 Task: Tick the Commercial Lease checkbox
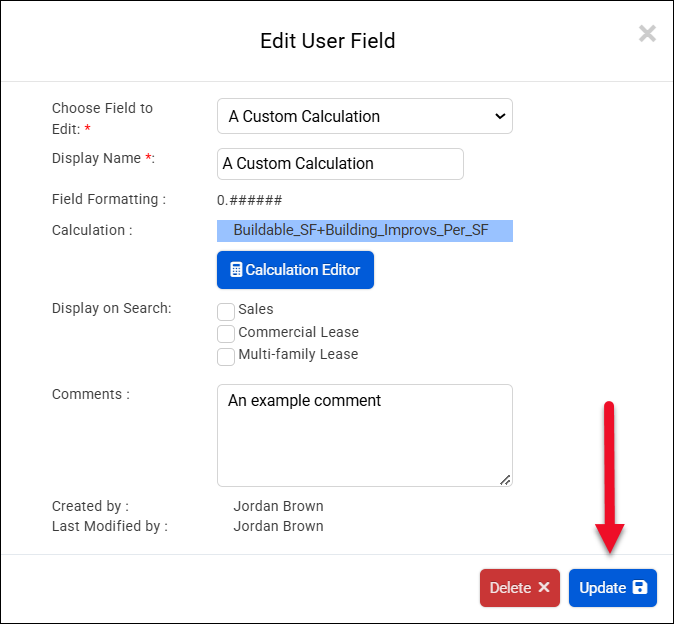[226, 334]
